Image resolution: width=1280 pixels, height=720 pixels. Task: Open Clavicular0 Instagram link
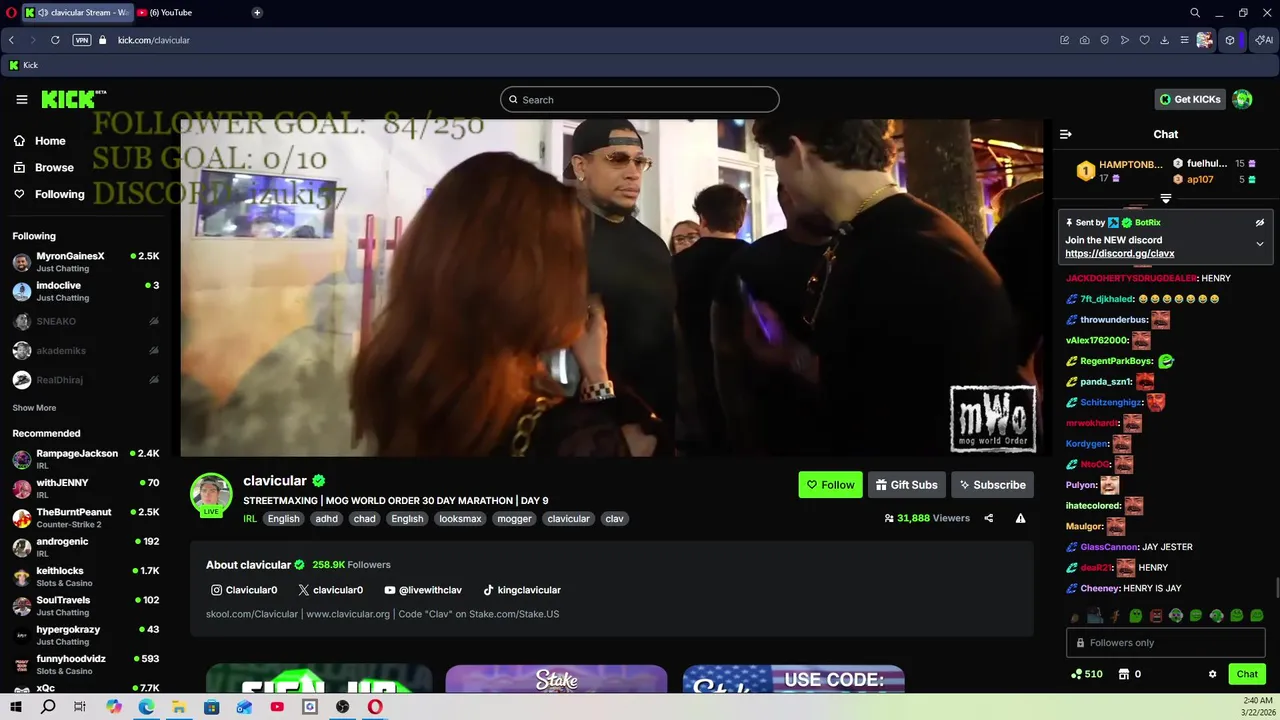click(244, 590)
